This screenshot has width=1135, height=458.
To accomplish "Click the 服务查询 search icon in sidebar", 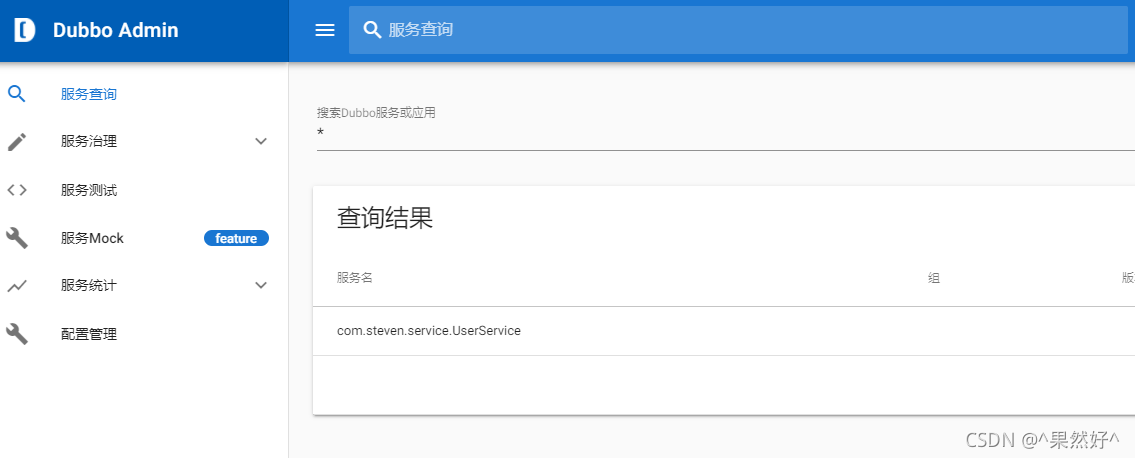I will [x=17, y=94].
